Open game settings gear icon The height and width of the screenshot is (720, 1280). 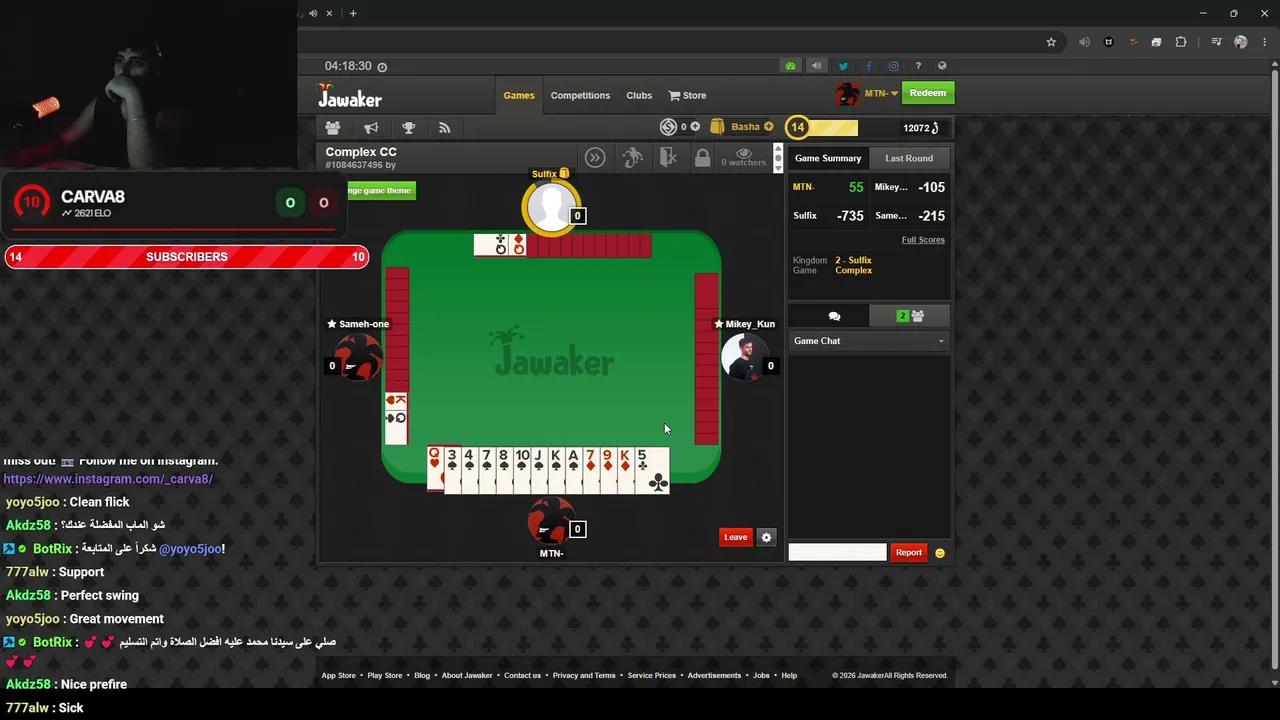point(766,537)
